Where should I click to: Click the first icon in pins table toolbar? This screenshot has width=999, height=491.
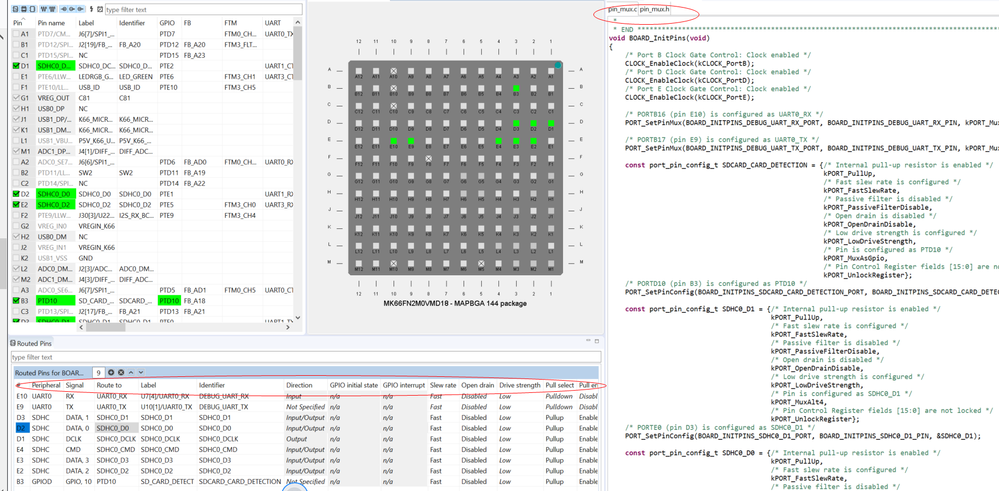[15, 9]
